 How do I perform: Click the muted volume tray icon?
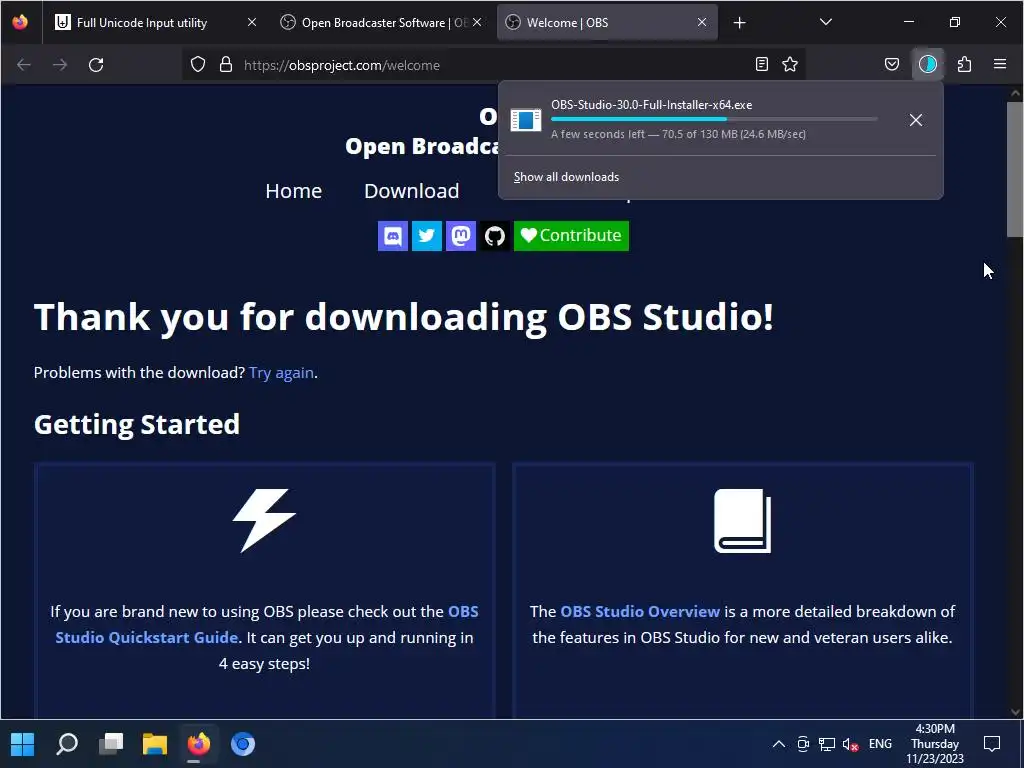(850, 744)
